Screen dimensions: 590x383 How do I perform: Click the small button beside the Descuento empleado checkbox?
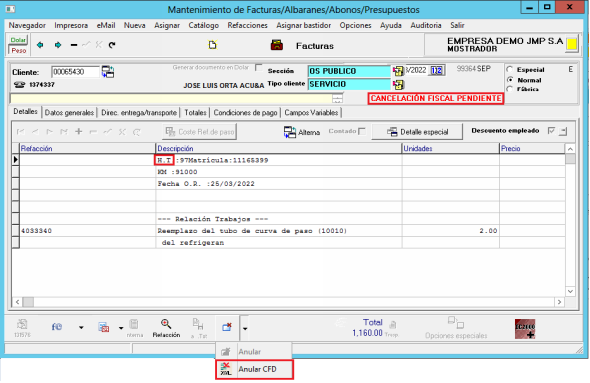point(563,131)
